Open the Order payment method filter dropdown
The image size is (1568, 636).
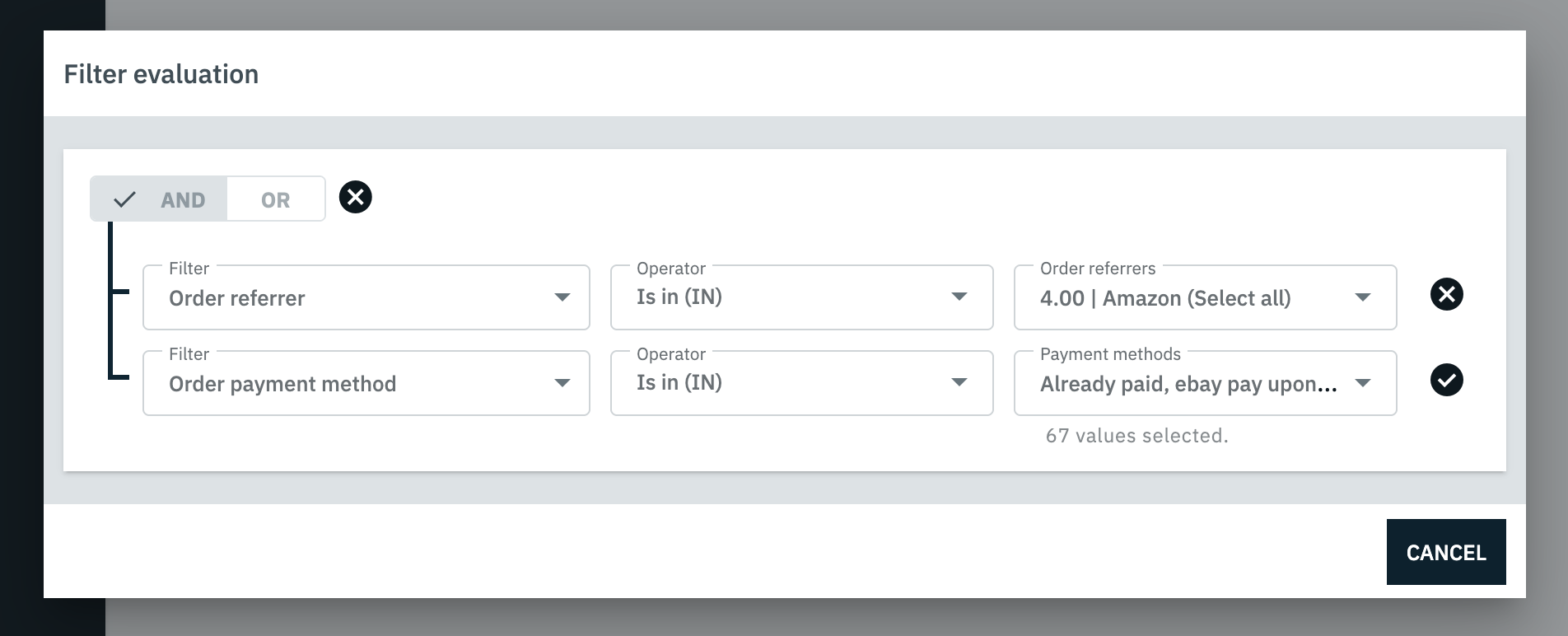[x=366, y=383]
